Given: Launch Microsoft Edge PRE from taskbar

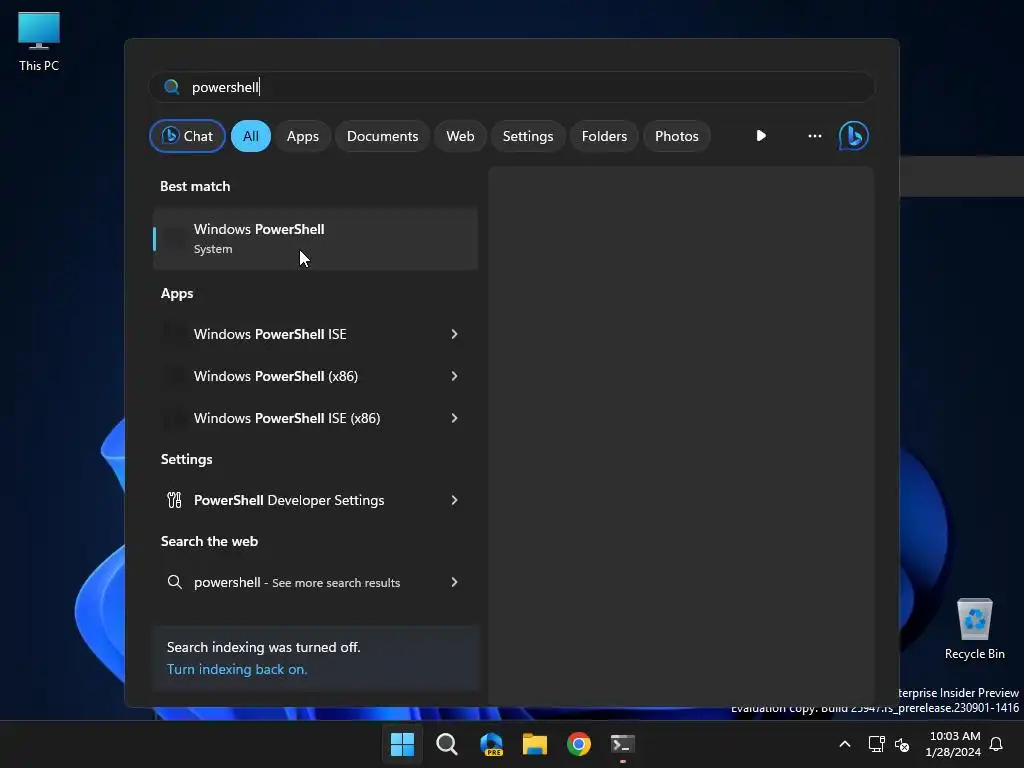Looking at the screenshot, I should coord(491,744).
